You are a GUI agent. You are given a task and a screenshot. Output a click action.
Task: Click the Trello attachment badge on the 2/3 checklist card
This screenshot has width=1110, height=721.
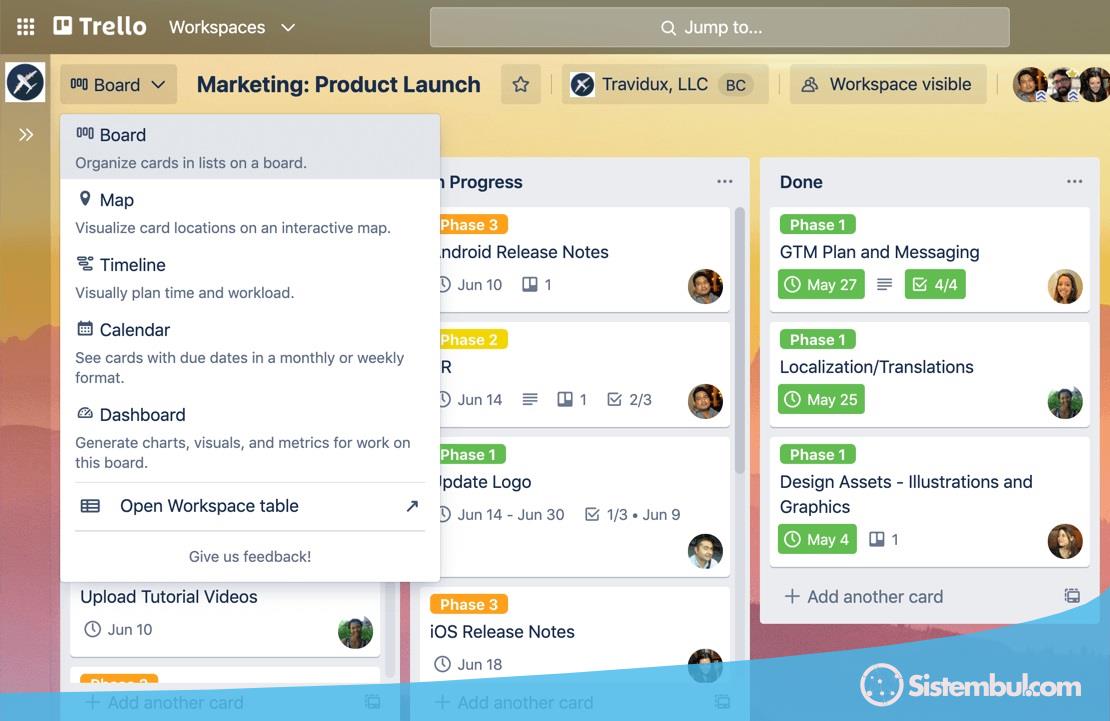(x=572, y=399)
